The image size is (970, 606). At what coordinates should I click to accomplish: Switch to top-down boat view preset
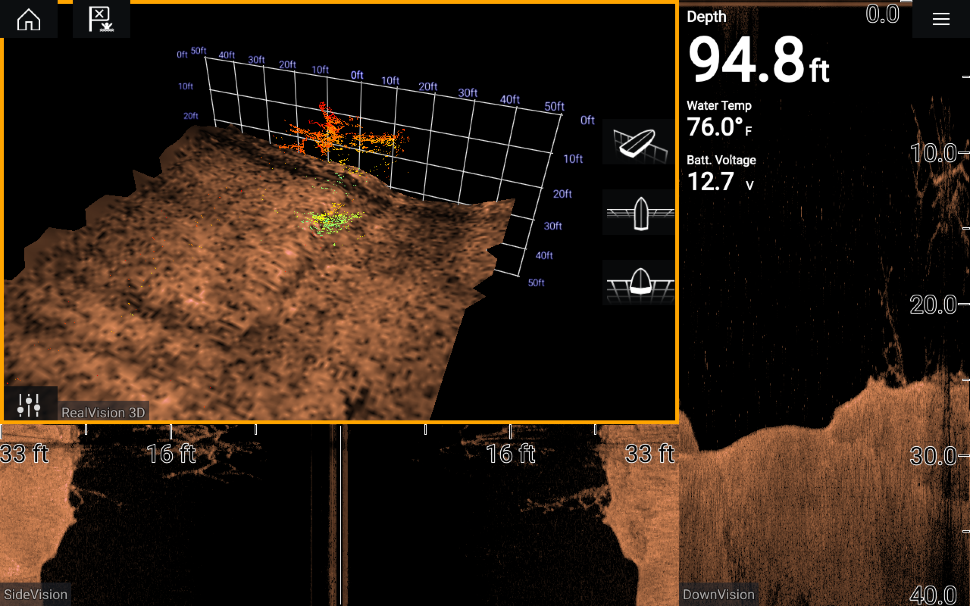[637, 212]
